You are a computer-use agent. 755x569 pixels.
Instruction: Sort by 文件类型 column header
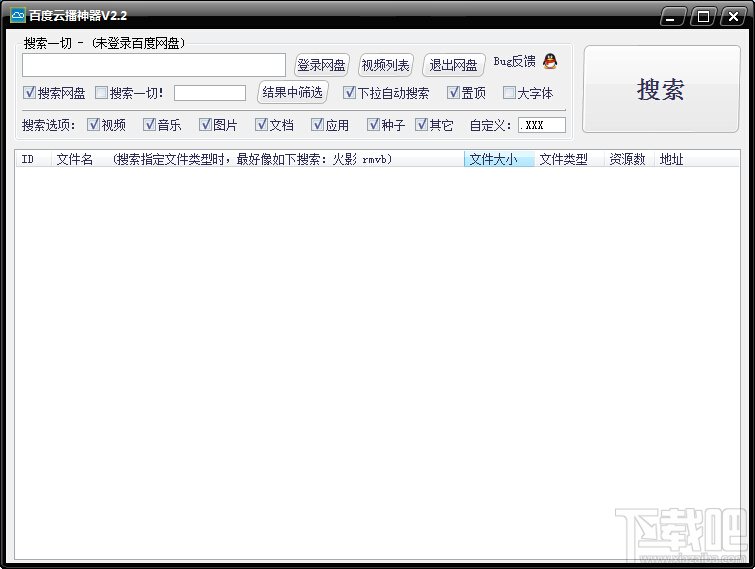(x=569, y=159)
